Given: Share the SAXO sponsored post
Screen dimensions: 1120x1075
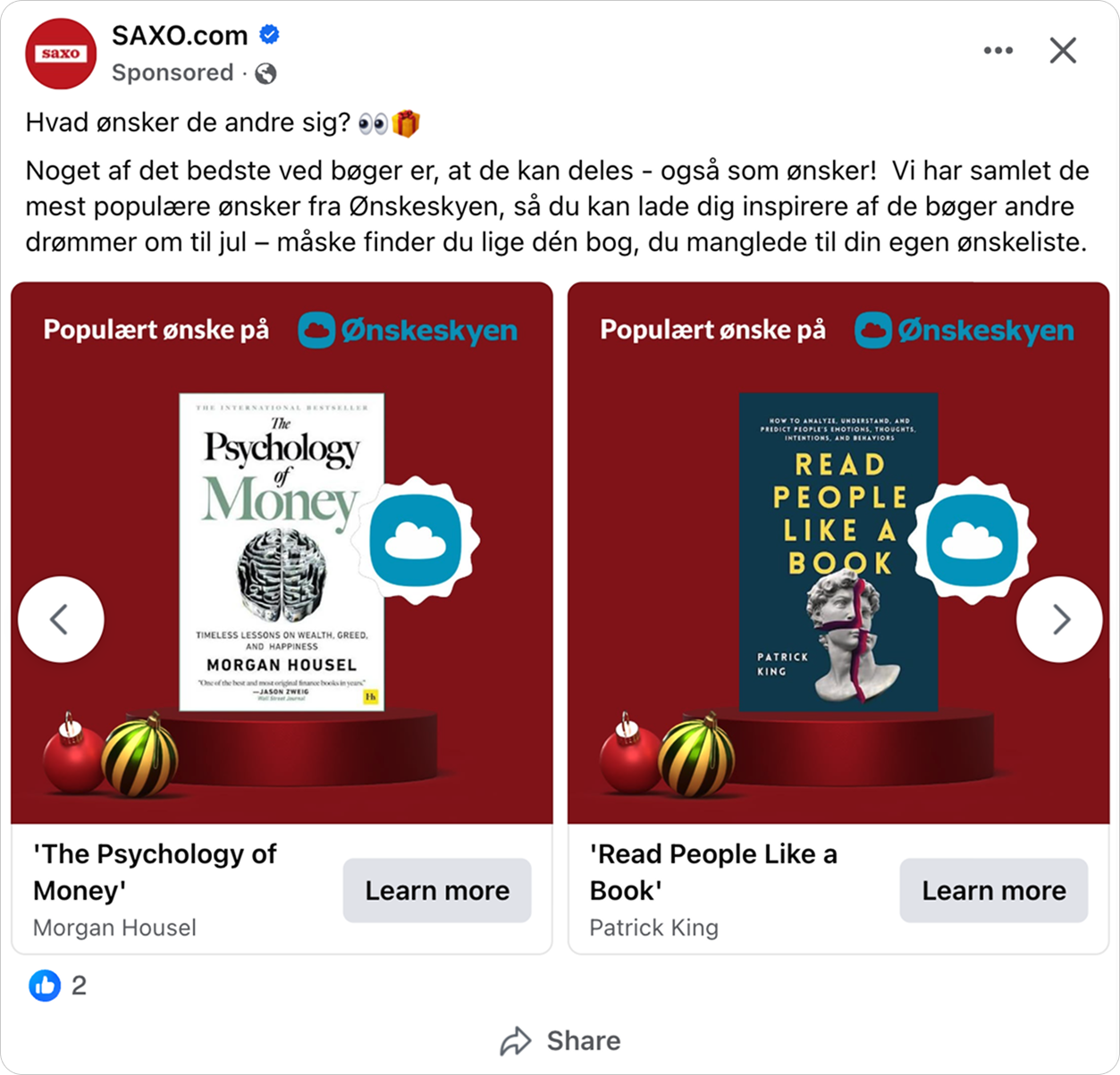Looking at the screenshot, I should 560,1041.
